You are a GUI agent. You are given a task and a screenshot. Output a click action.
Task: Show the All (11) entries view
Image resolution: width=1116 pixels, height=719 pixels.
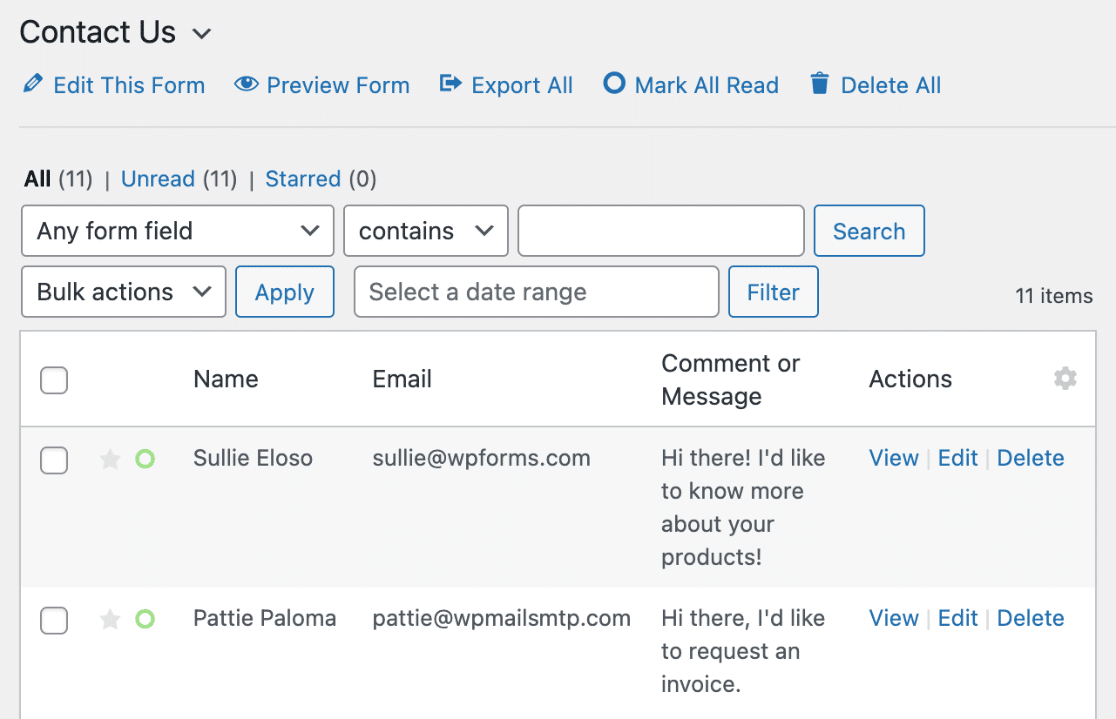[58, 179]
